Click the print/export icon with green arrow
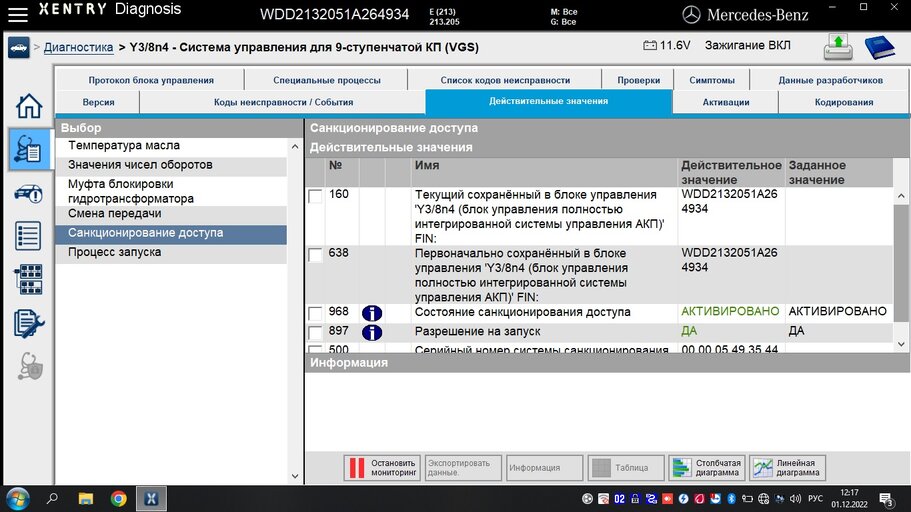 click(x=838, y=47)
